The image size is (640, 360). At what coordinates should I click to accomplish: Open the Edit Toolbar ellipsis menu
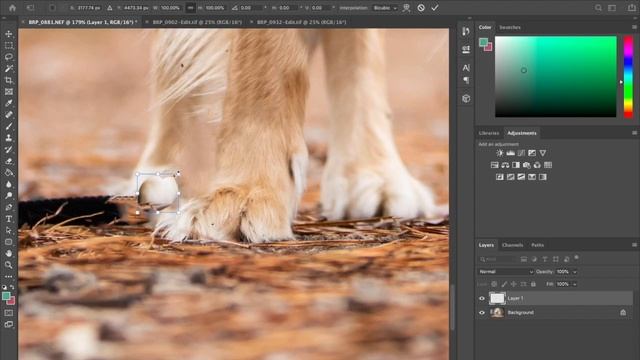(x=9, y=276)
